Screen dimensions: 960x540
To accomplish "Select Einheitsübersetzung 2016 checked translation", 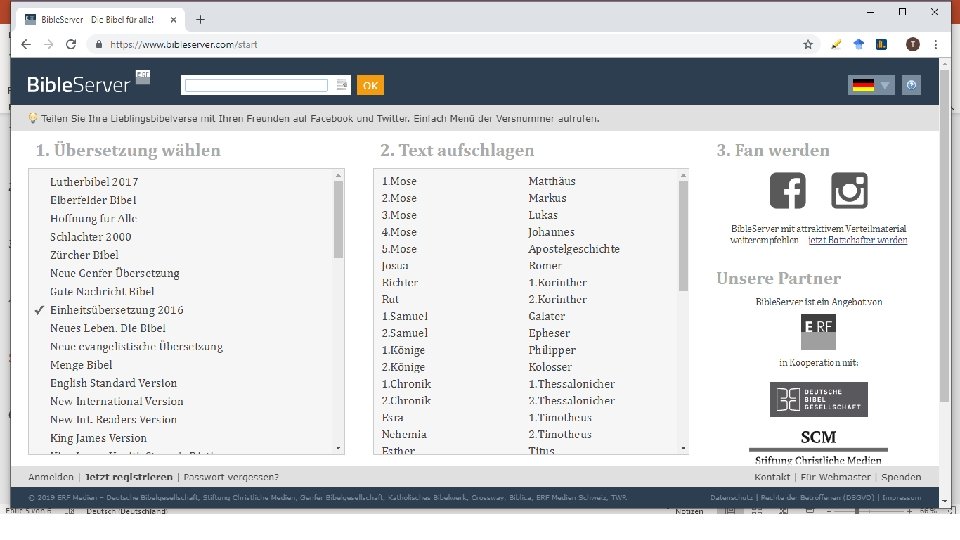I will point(116,310).
